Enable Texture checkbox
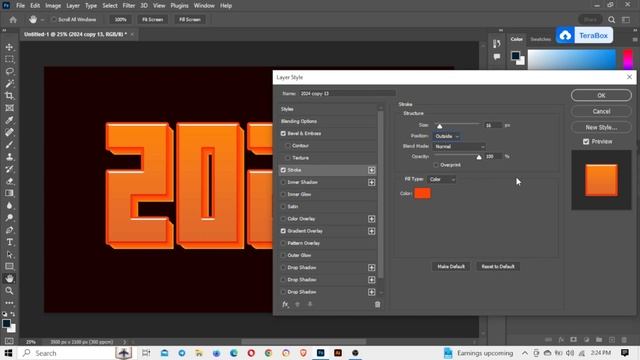 point(288,158)
